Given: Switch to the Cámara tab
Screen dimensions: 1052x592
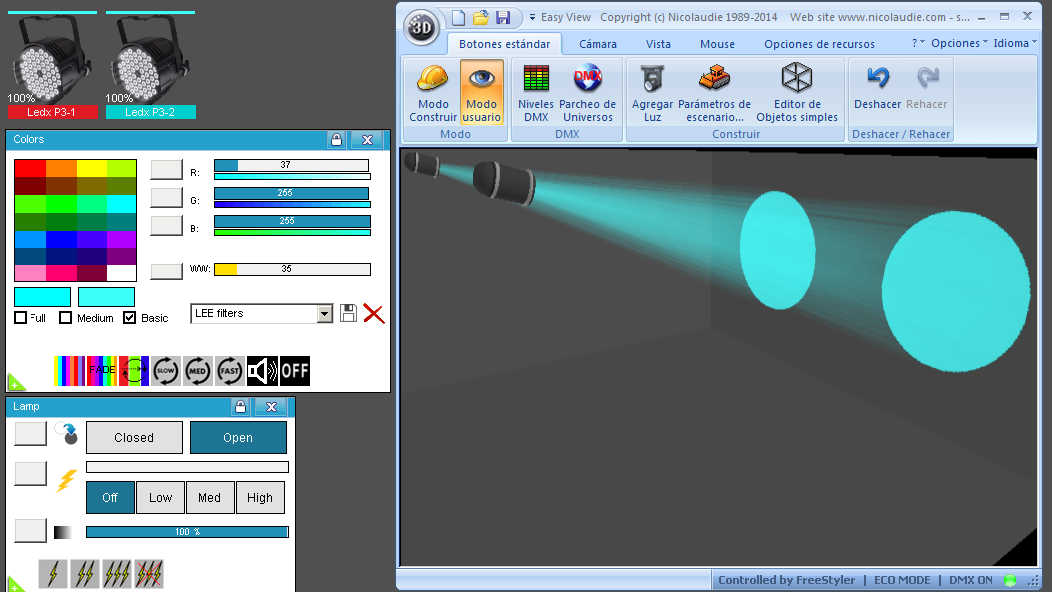Looking at the screenshot, I should pos(598,44).
